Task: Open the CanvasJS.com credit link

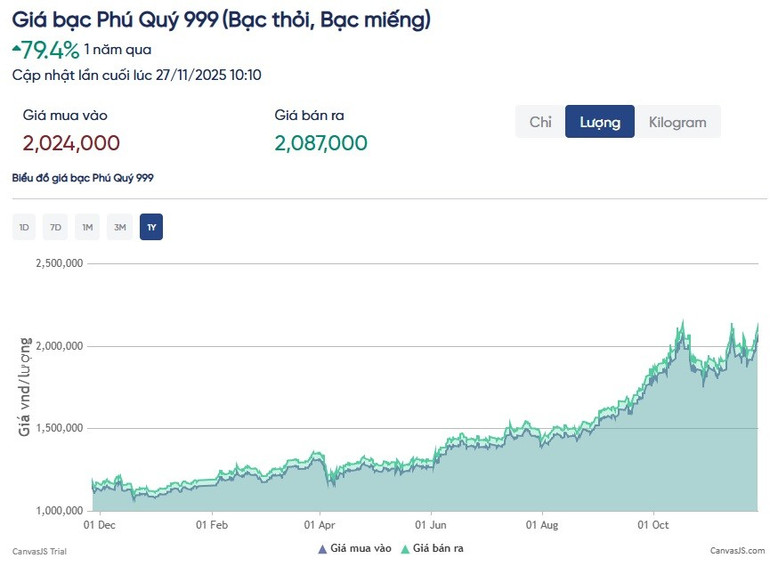Action: pyautogui.click(x=737, y=551)
